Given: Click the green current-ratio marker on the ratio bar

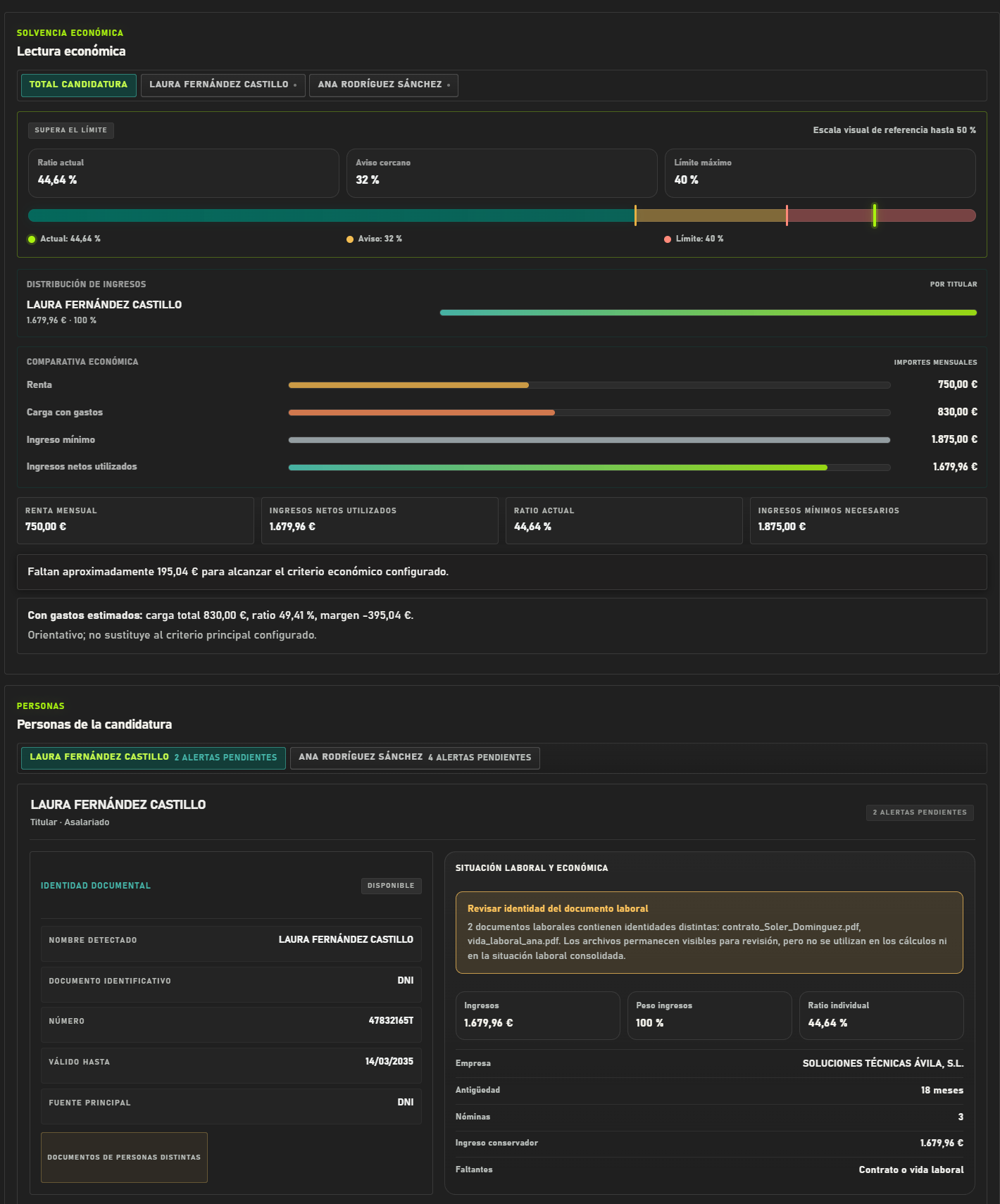Looking at the screenshot, I should [x=875, y=215].
